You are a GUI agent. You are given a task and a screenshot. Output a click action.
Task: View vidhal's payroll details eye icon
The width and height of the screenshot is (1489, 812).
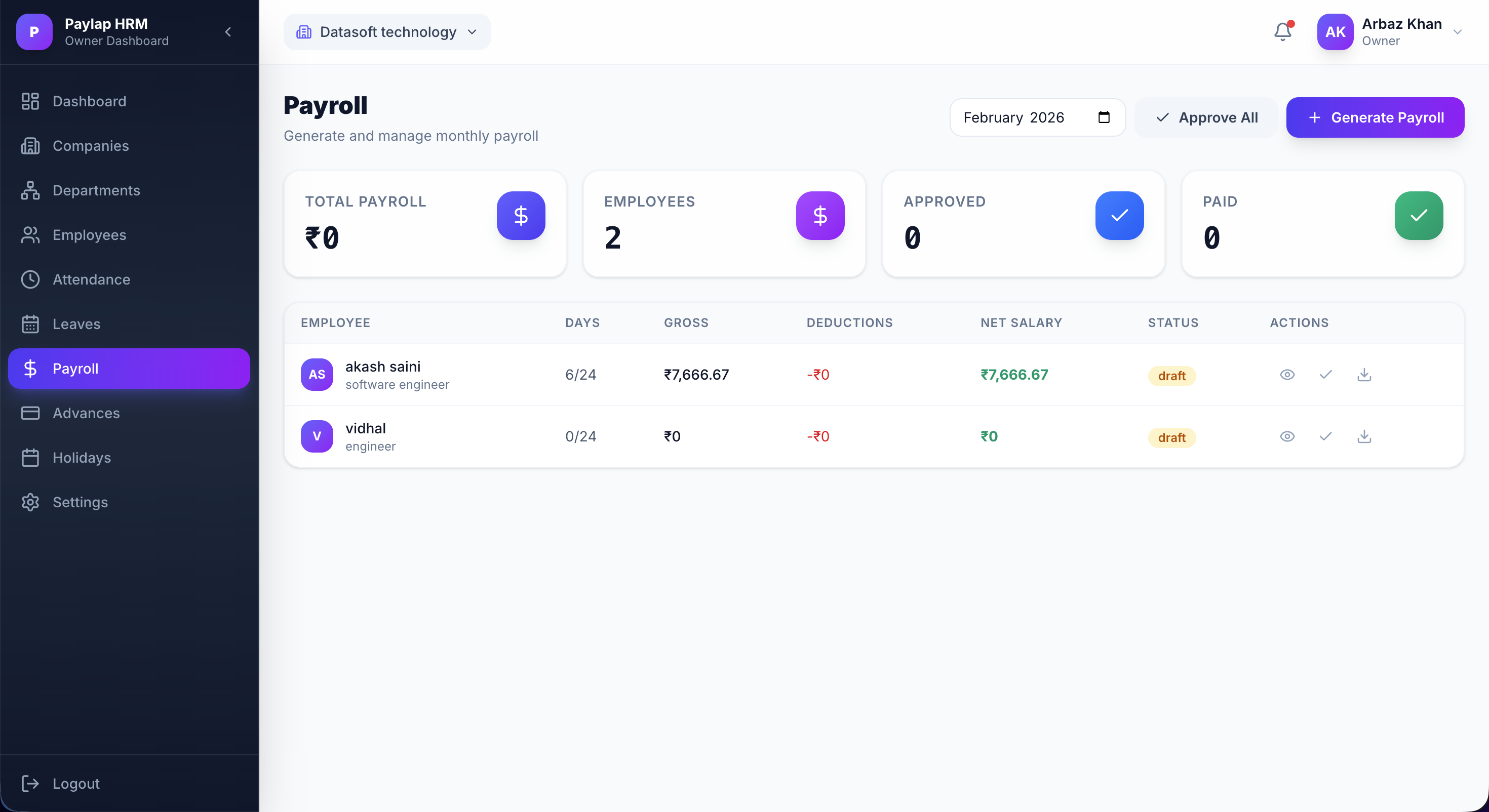click(1287, 436)
